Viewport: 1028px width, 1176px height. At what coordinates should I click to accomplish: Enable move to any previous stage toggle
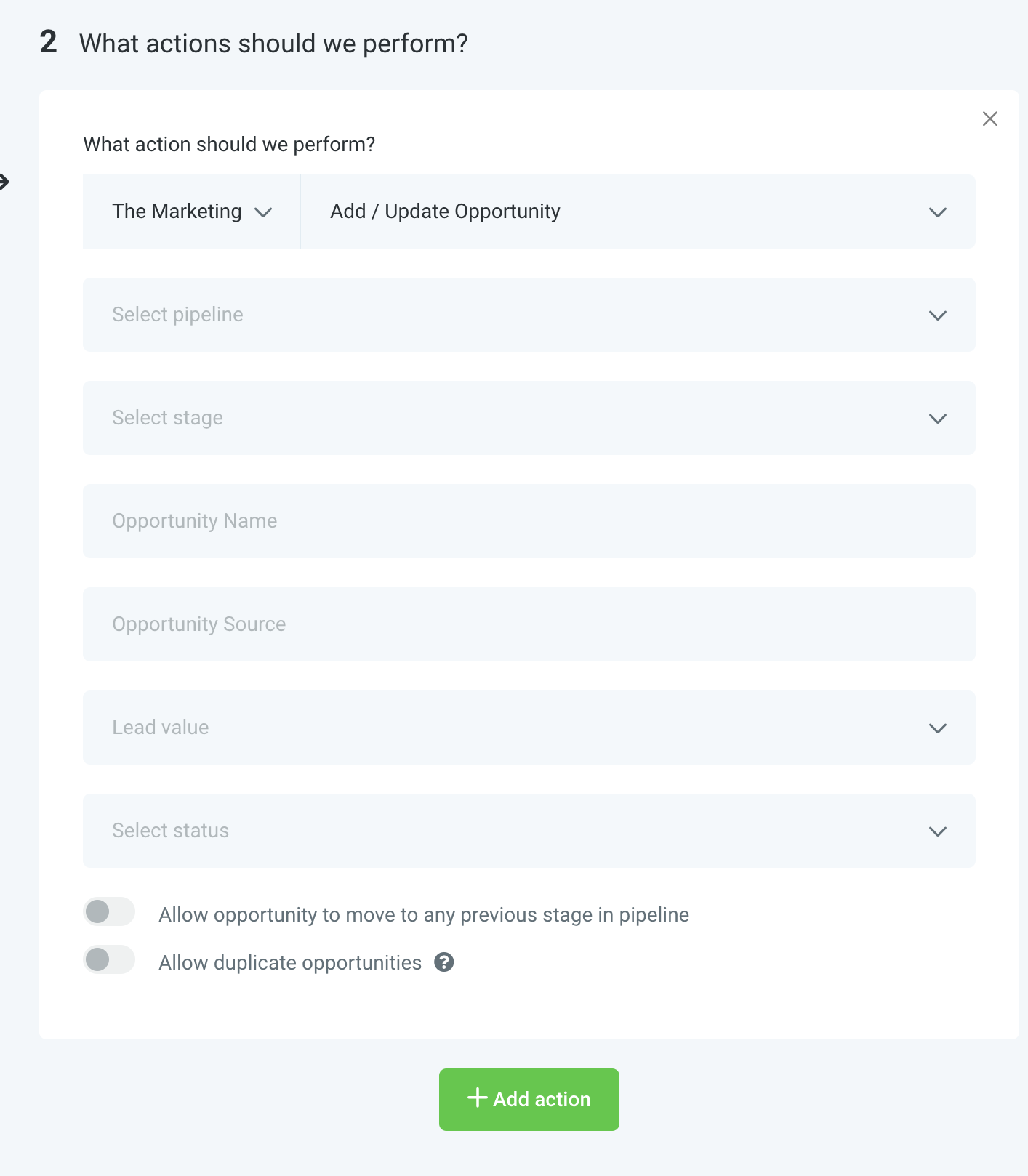109,911
